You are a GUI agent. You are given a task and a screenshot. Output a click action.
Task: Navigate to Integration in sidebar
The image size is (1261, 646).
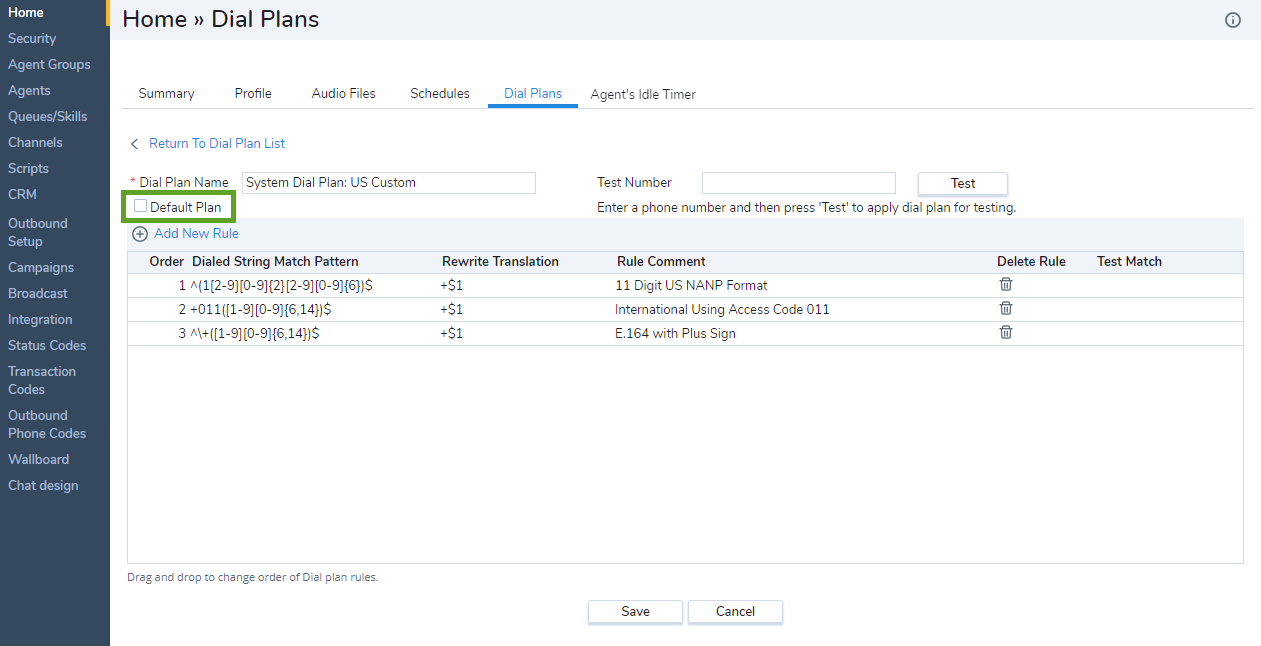click(40, 320)
